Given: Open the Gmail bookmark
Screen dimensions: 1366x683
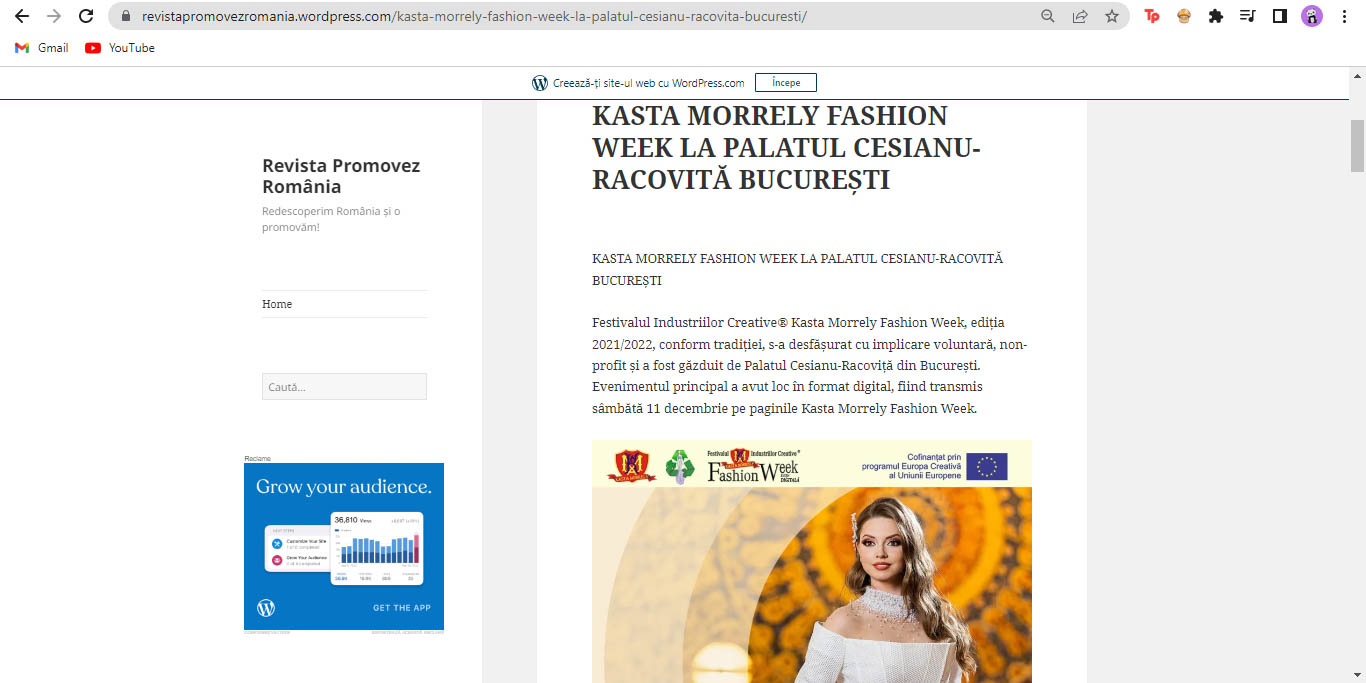Looking at the screenshot, I should point(42,48).
